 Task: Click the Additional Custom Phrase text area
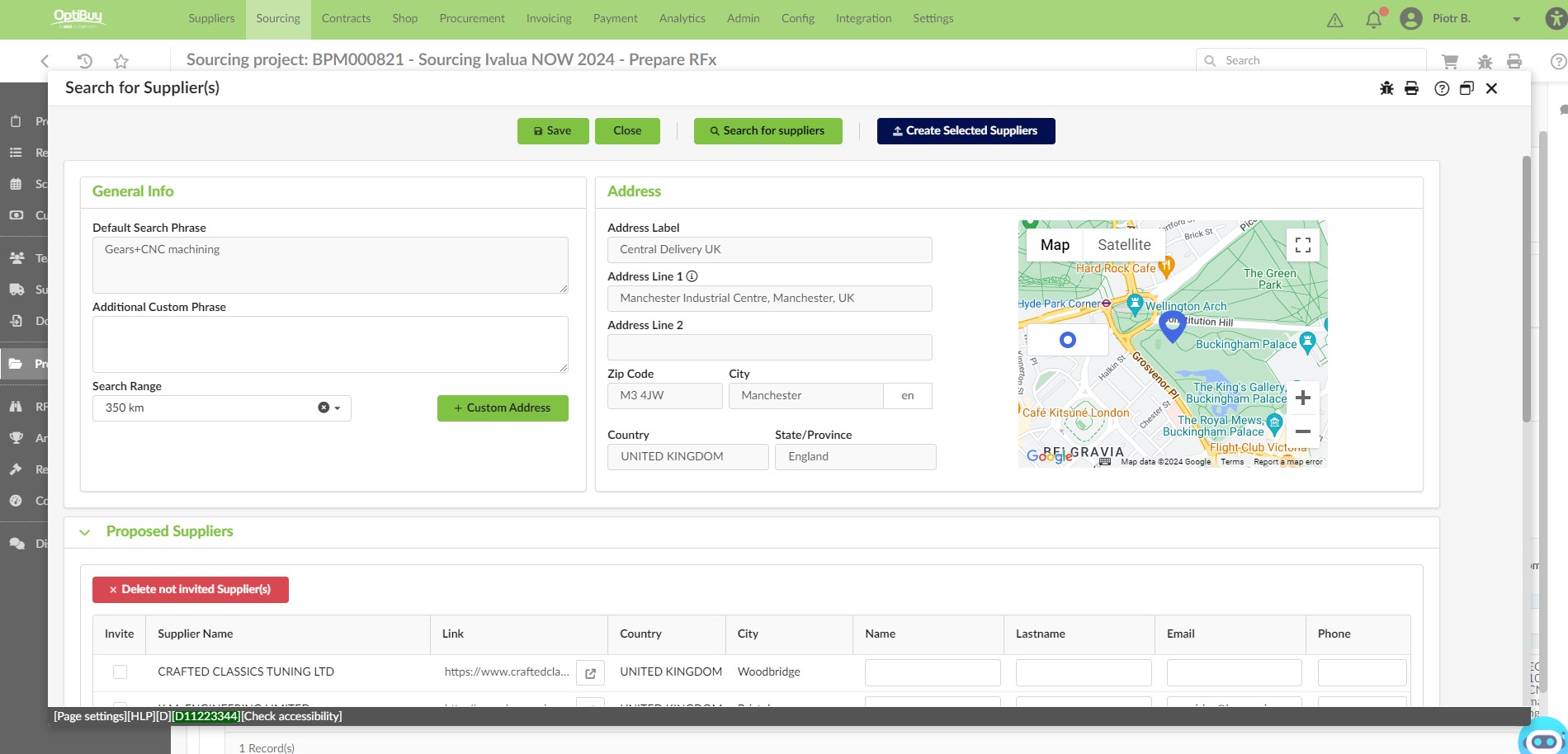point(330,344)
